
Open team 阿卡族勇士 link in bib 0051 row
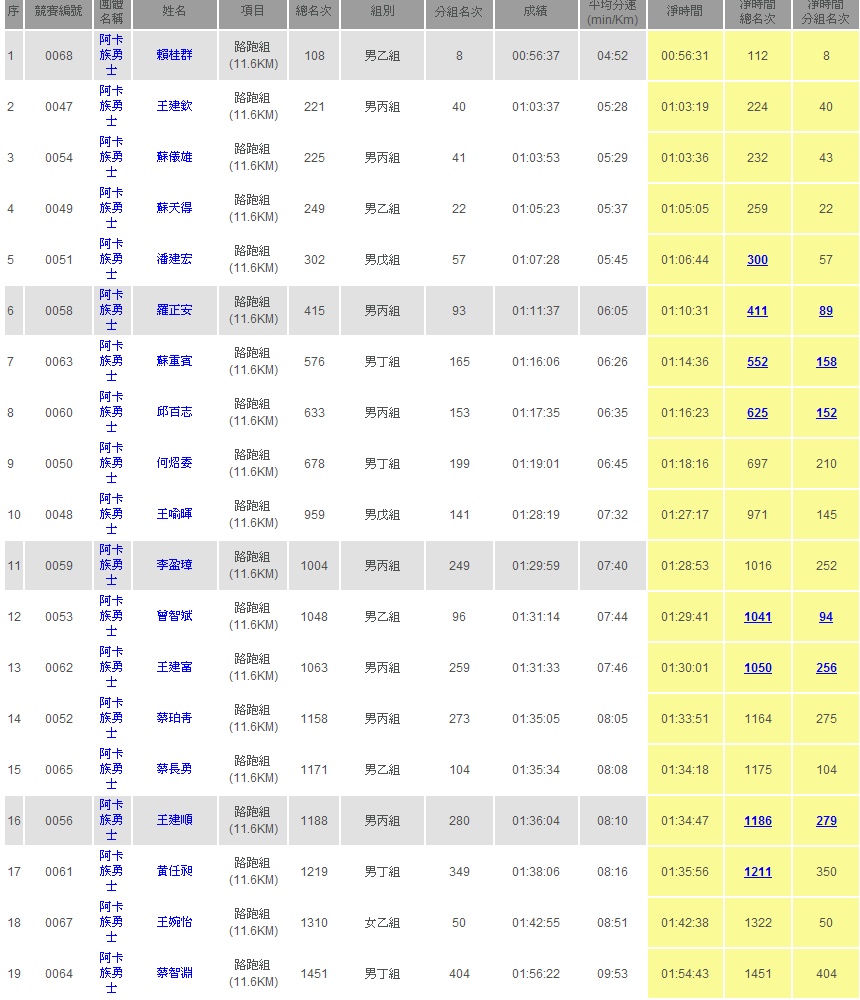coord(112,259)
